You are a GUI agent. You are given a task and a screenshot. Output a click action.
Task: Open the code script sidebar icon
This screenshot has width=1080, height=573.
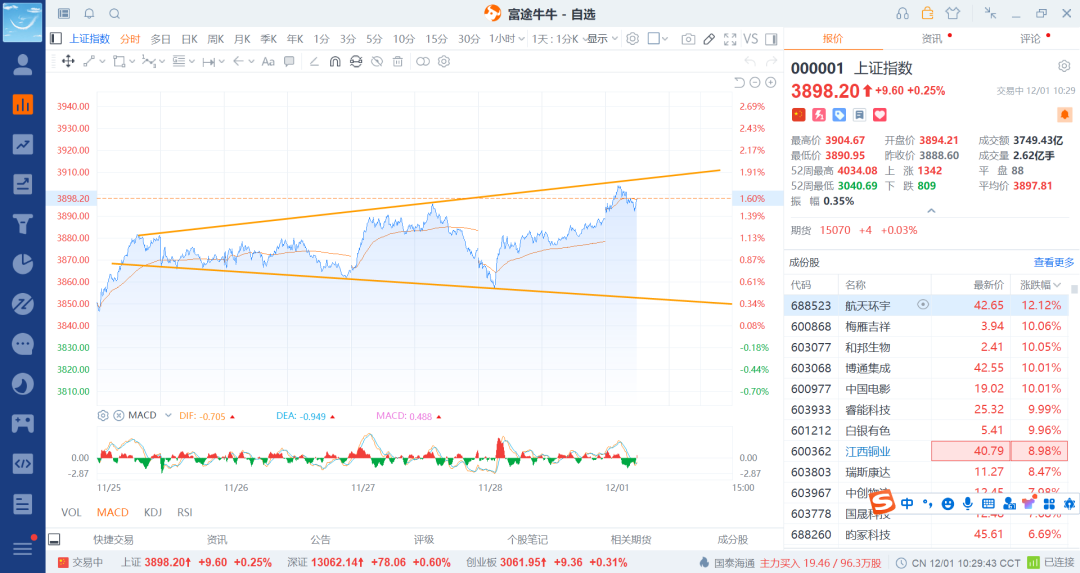coord(23,463)
